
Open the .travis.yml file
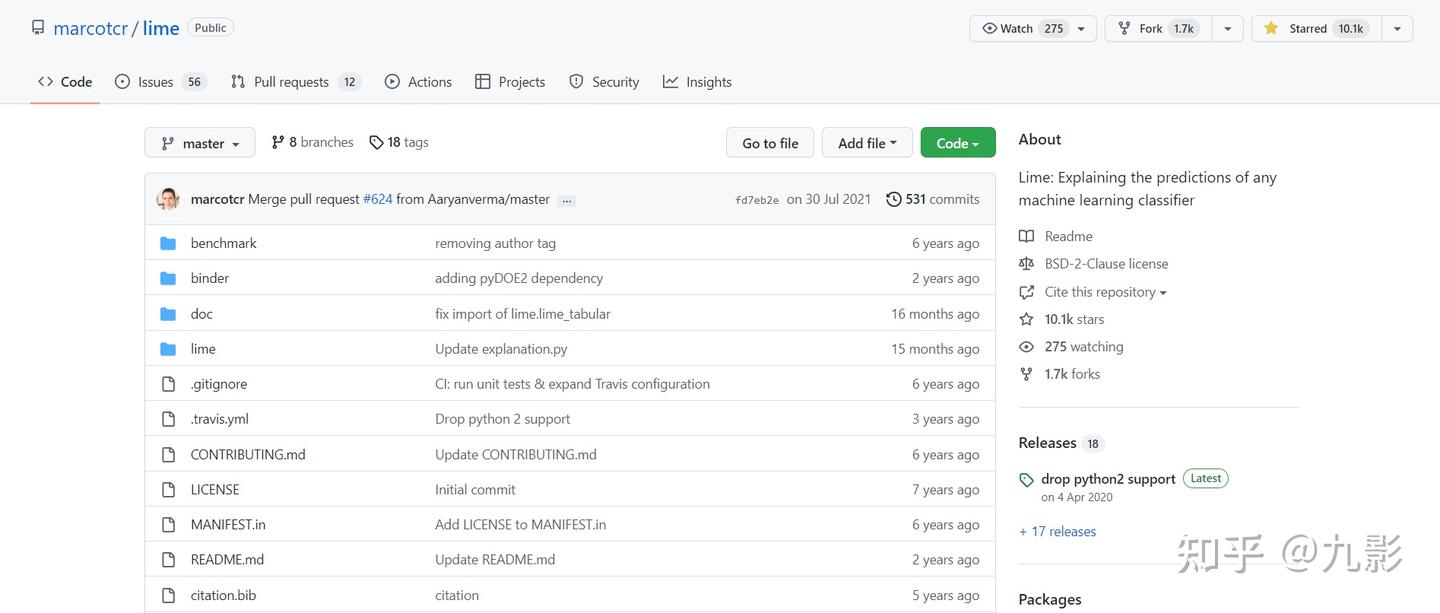pos(220,419)
